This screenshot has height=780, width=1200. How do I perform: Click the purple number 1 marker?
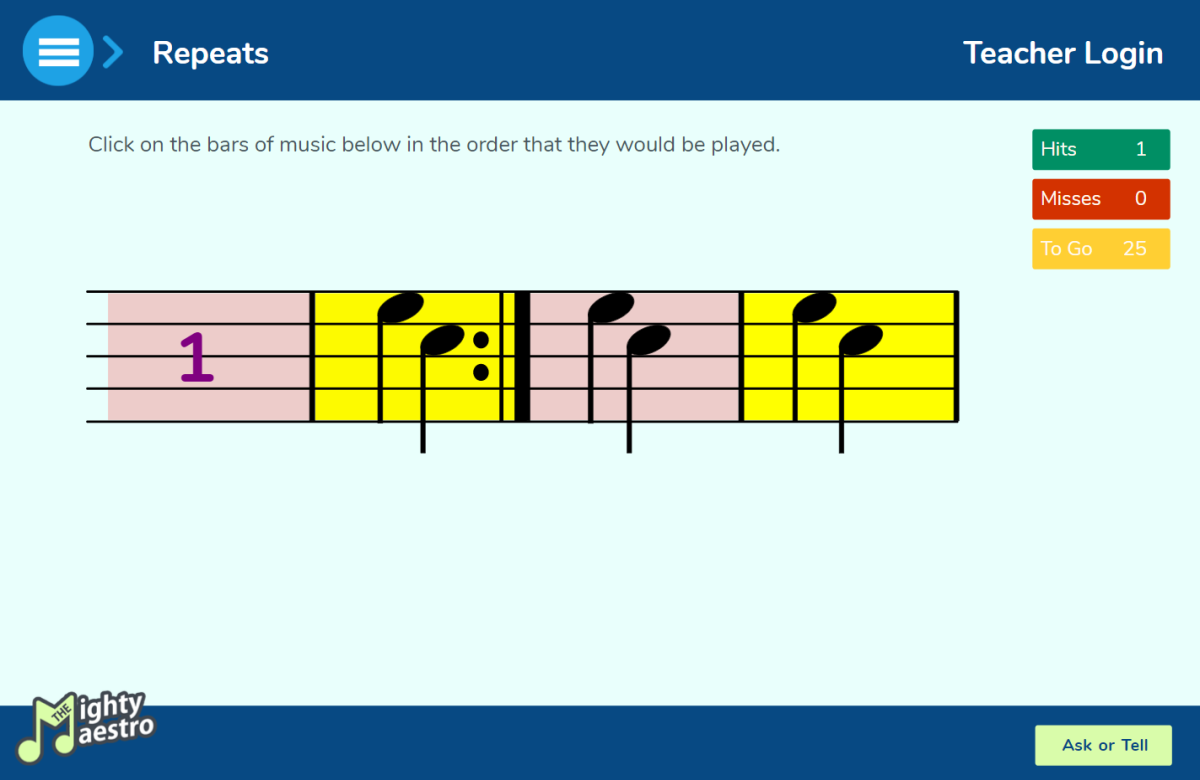click(x=196, y=357)
